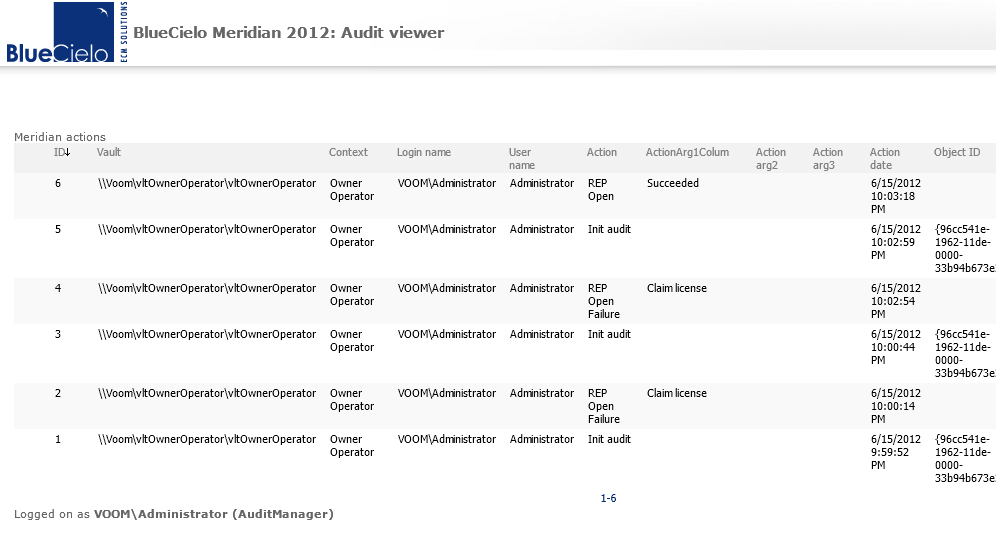Click the Succeeded value in row 6

[673, 183]
